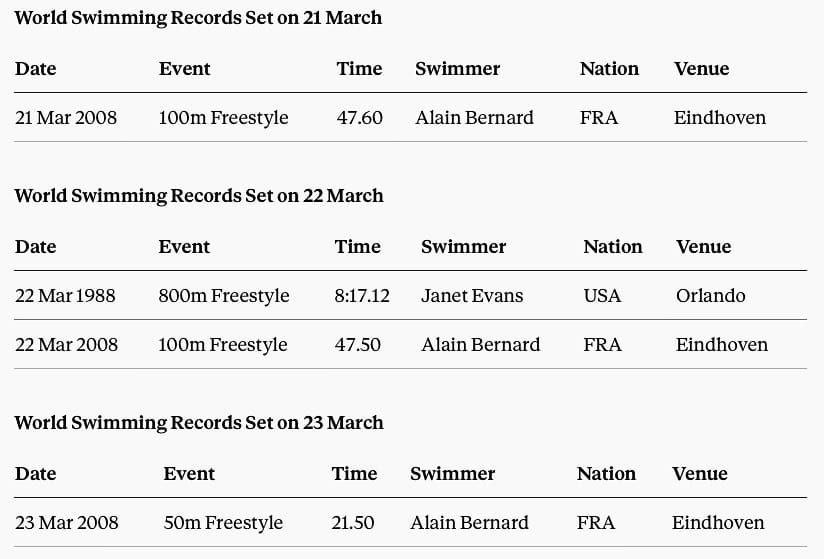Viewport: 824px width, 559px height.
Task: Click Time column header in 22 March table
Action: pos(358,247)
